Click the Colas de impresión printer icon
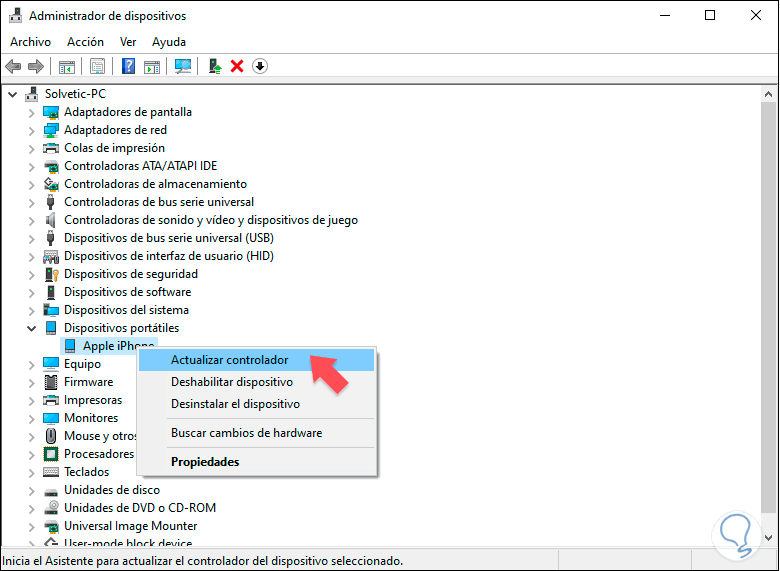This screenshot has height=571, width=780. pos(51,148)
